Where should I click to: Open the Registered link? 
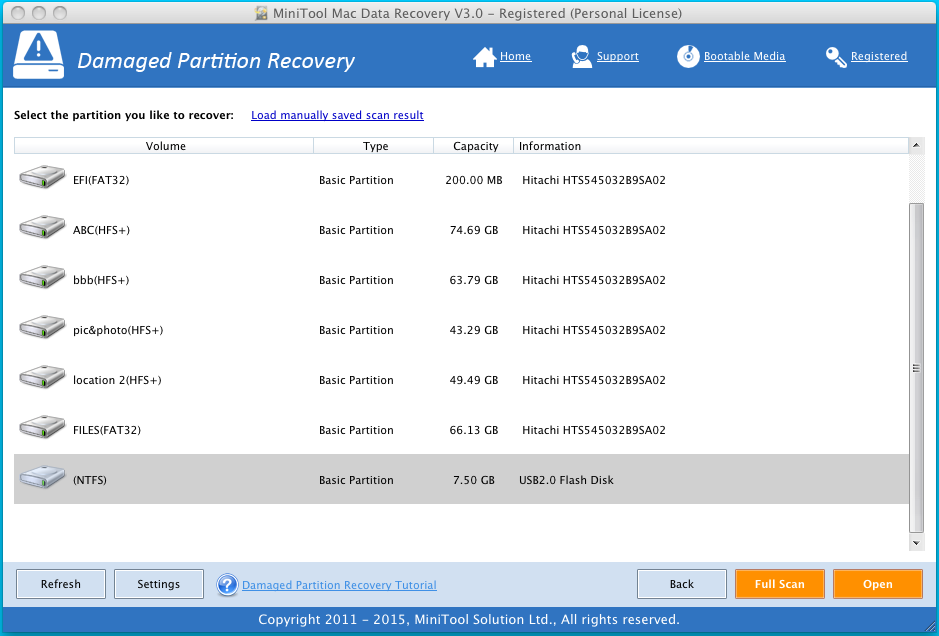(879, 56)
